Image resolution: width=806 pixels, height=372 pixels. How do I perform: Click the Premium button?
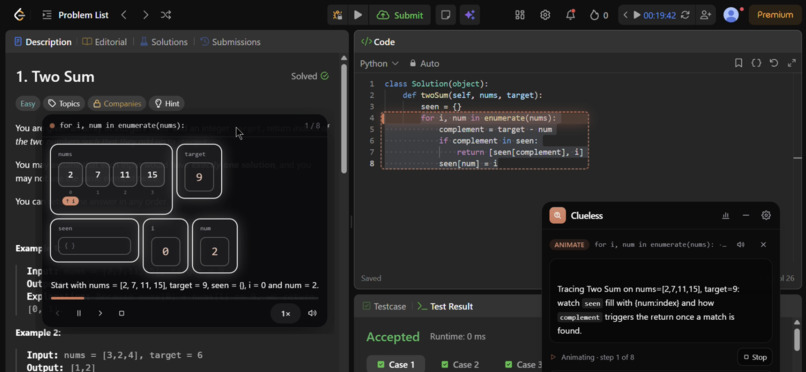[x=775, y=15]
